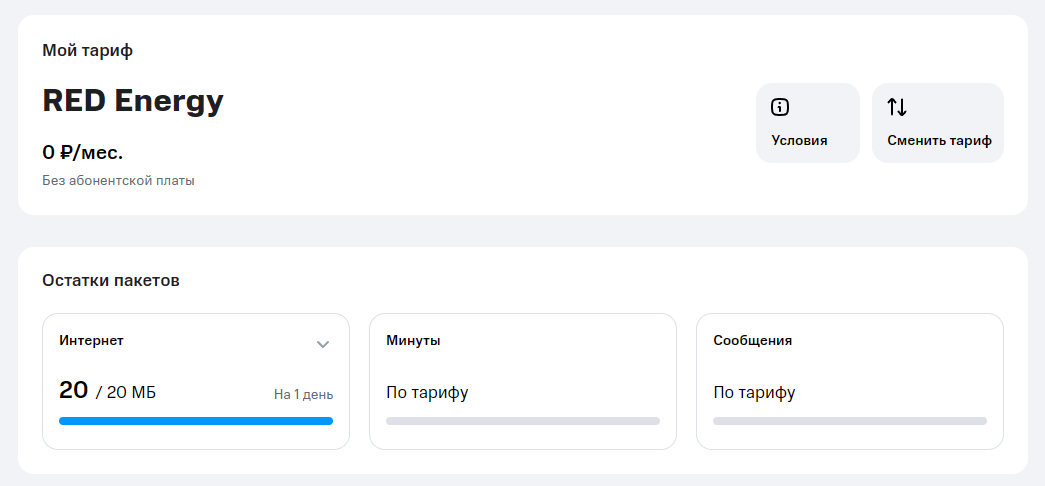Image resolution: width=1045 pixels, height=486 pixels.
Task: Click the blue Интернет usage progress bar
Action: coord(196,421)
